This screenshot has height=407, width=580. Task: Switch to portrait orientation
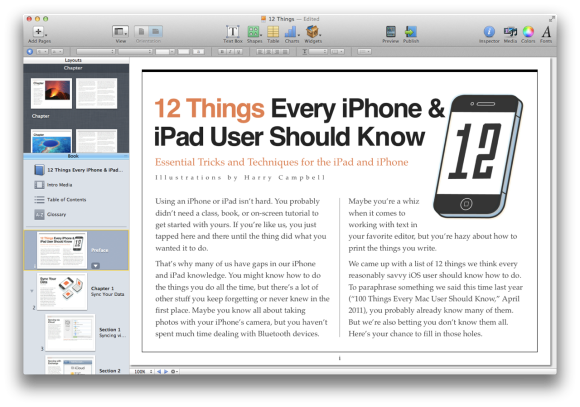pyautogui.click(x=141, y=32)
